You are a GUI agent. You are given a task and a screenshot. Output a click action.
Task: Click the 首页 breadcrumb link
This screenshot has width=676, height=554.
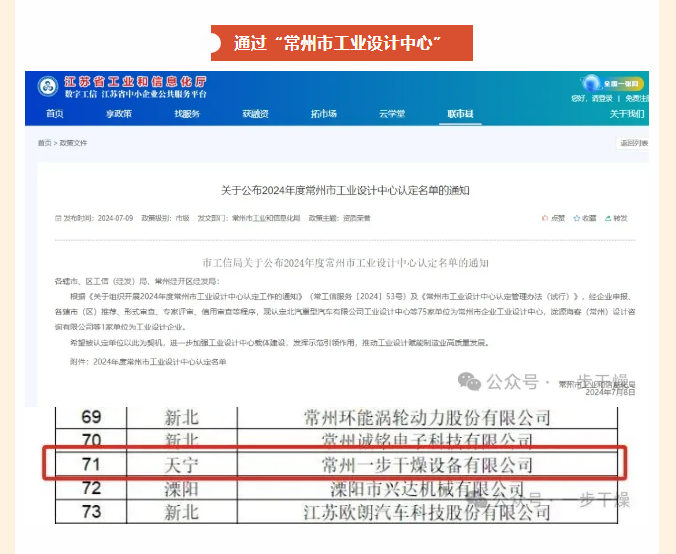click(x=45, y=144)
